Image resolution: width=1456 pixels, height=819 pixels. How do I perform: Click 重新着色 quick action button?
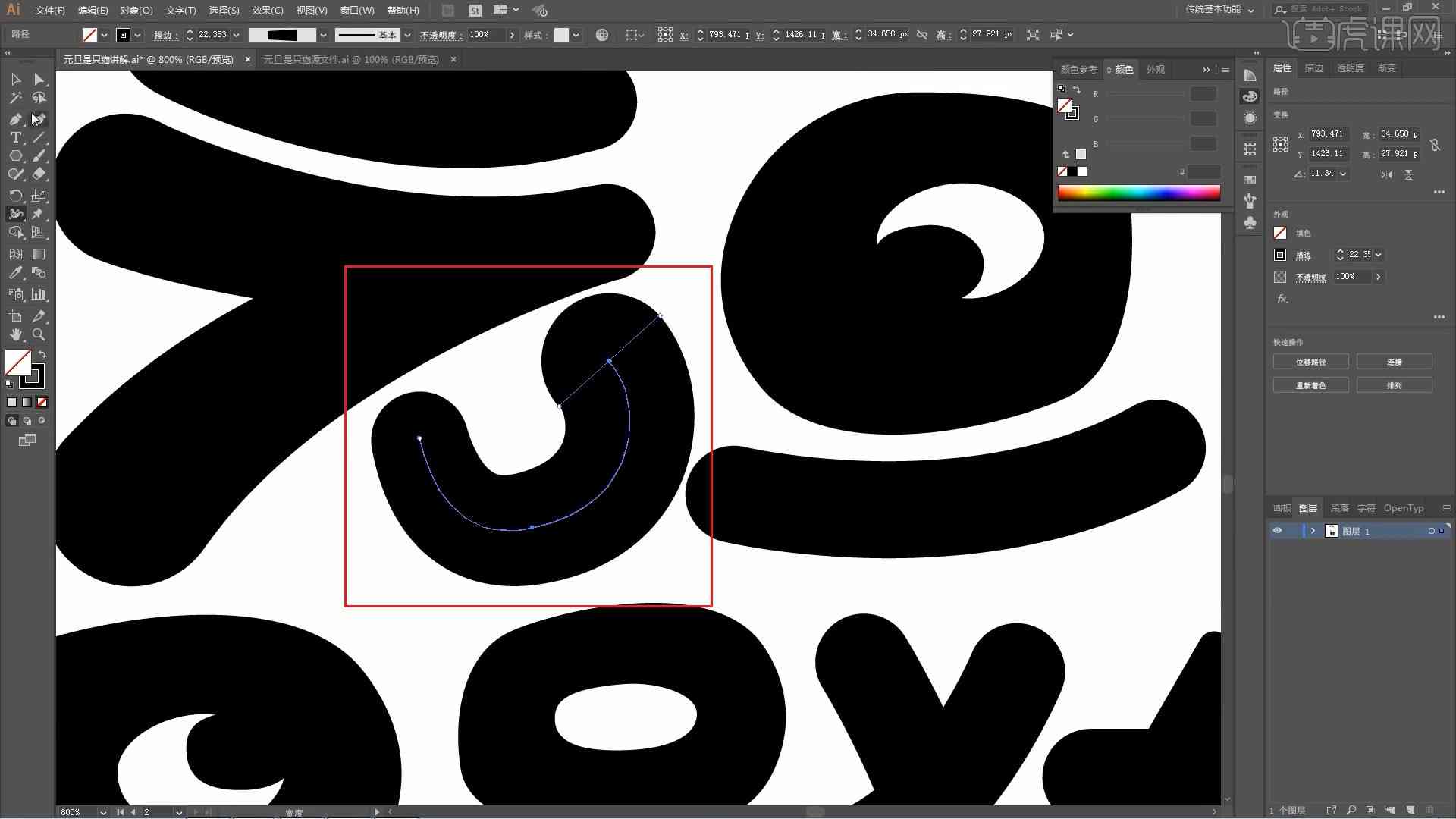pos(1310,385)
